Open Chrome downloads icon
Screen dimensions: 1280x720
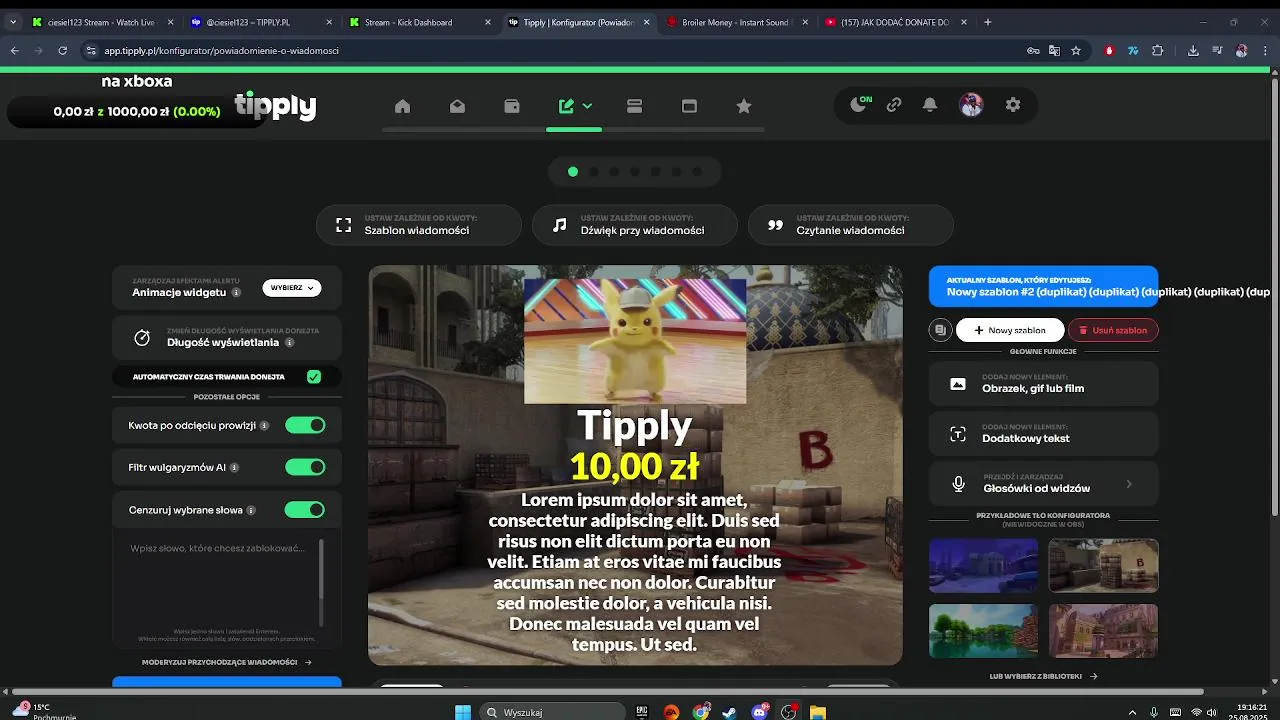click(x=1193, y=50)
